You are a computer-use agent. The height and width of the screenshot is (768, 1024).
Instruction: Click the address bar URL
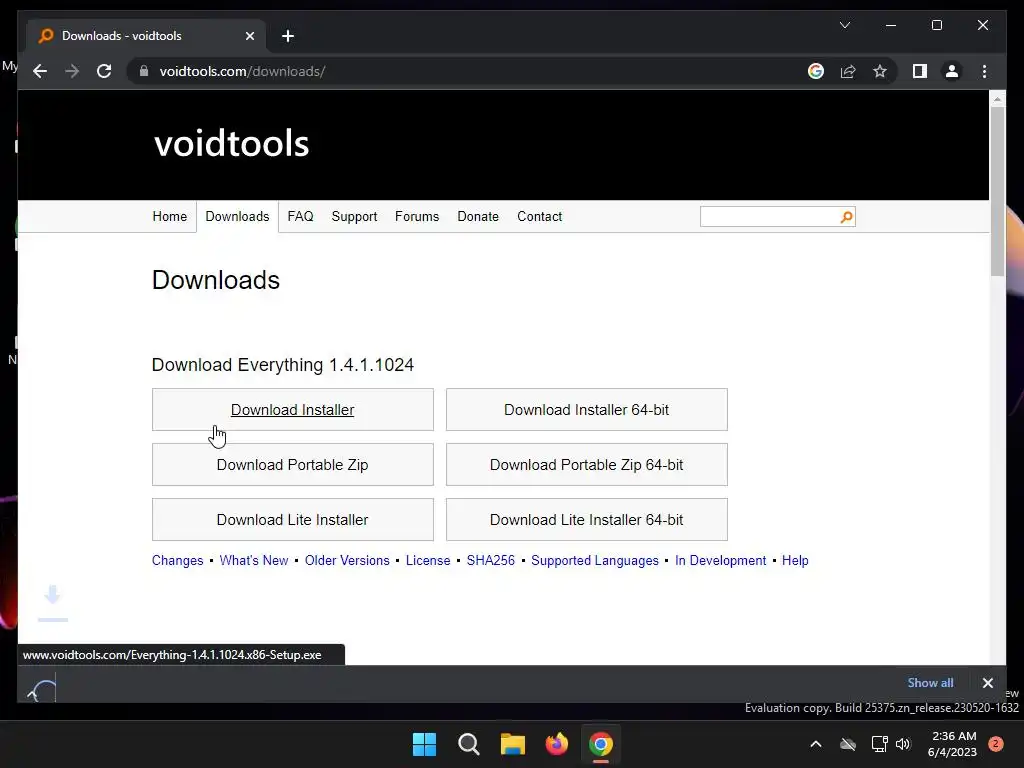coord(242,71)
